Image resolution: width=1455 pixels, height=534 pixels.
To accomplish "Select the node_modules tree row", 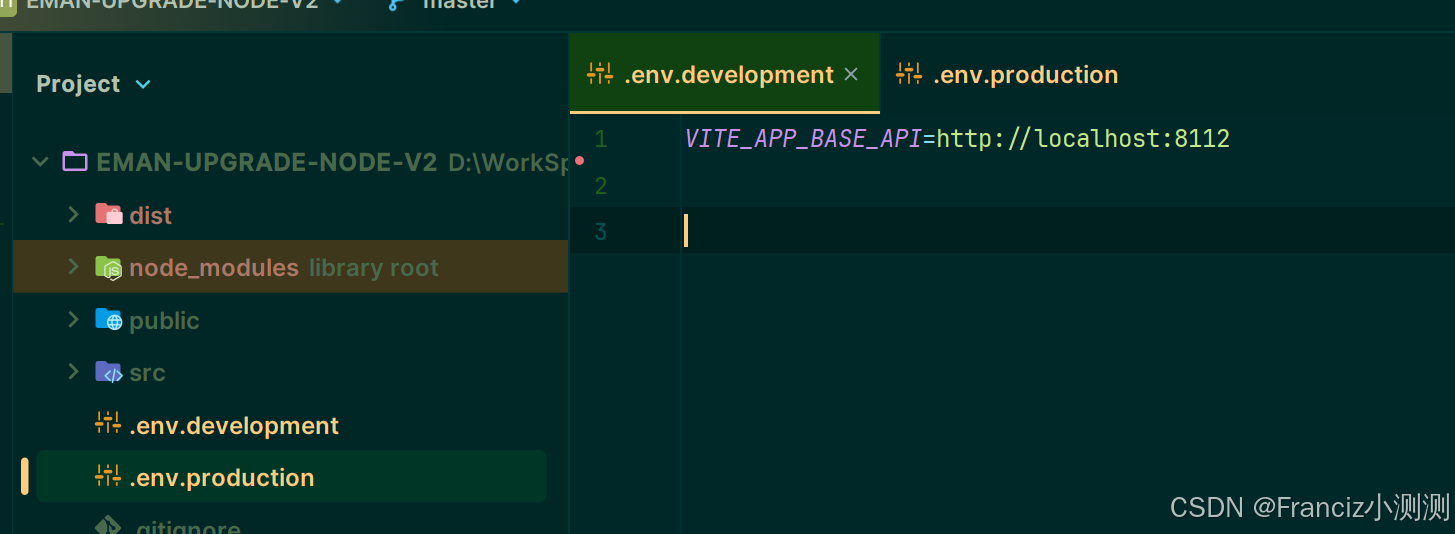I will click(x=290, y=267).
